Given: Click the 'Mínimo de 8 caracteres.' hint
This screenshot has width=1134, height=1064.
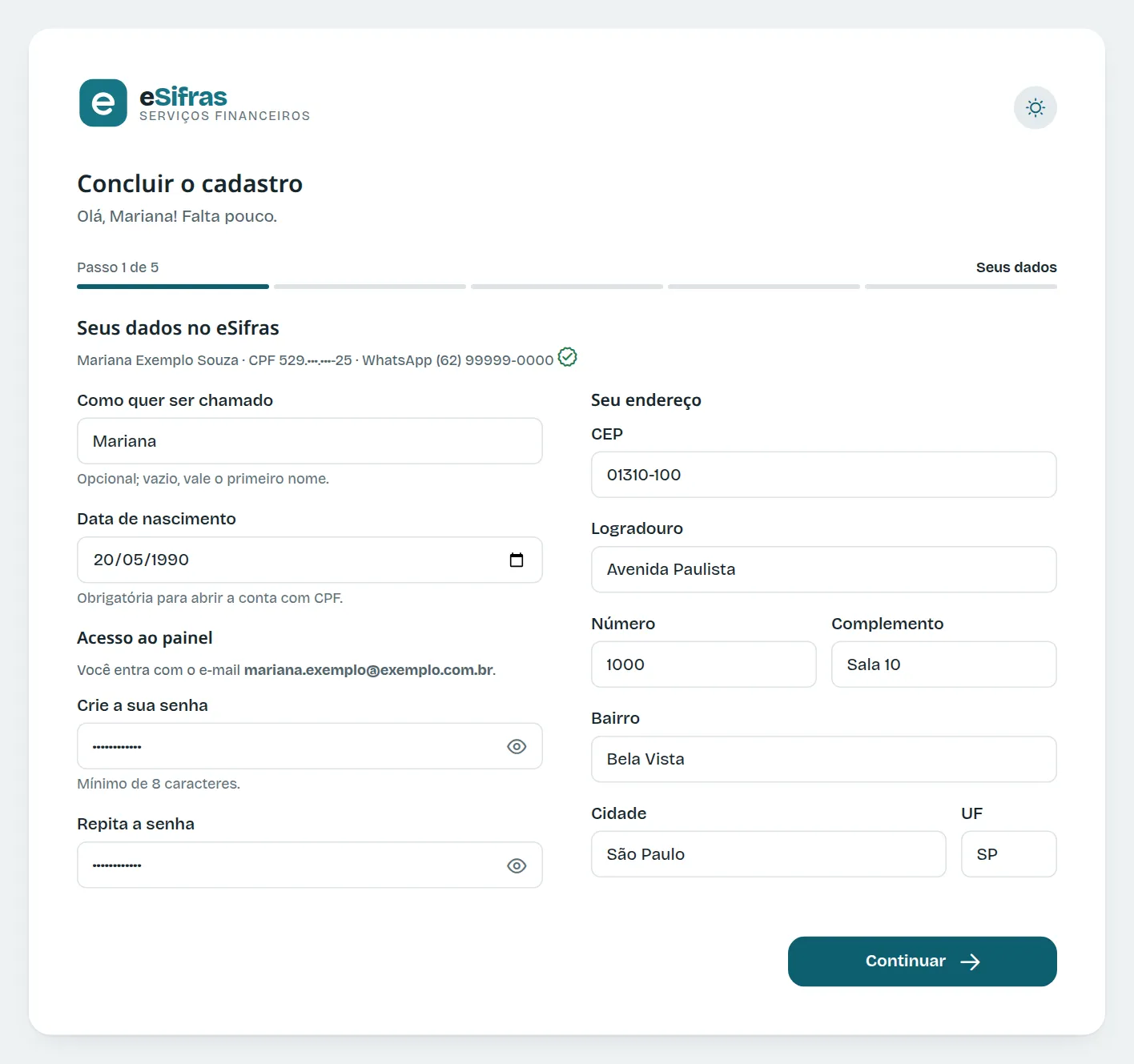Looking at the screenshot, I should click(159, 784).
